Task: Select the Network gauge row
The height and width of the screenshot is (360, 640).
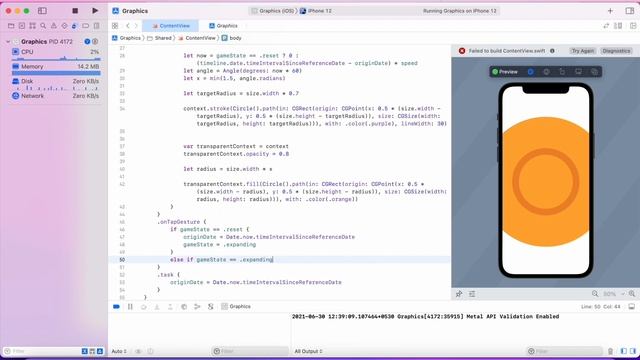Action: [x=56, y=96]
